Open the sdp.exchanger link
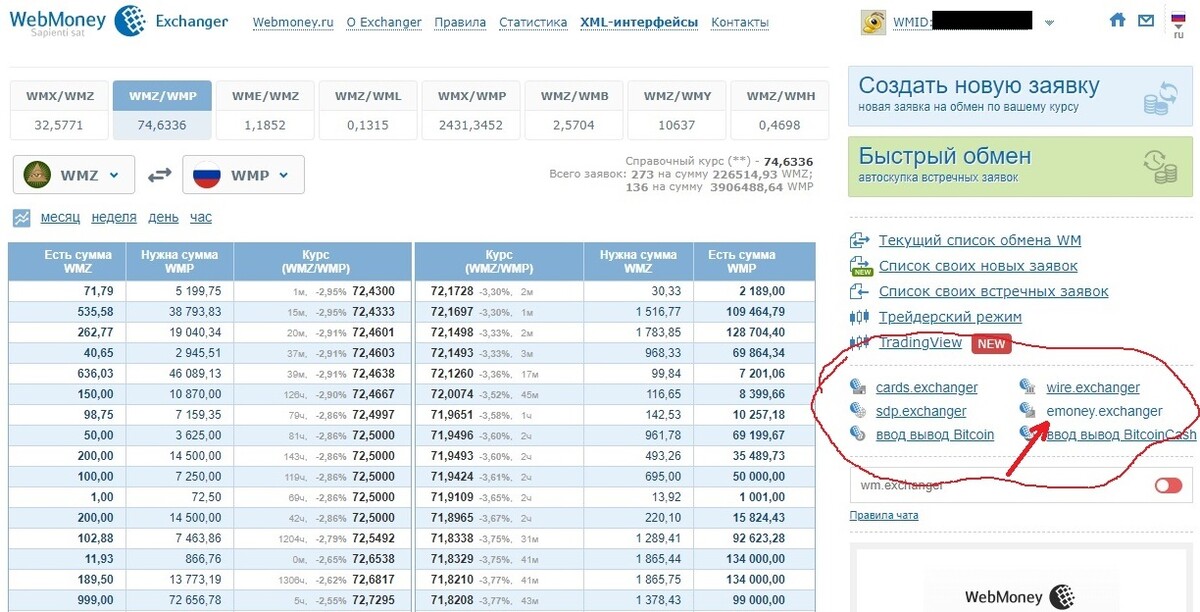Viewport: 1200px width, 612px height. coord(921,411)
